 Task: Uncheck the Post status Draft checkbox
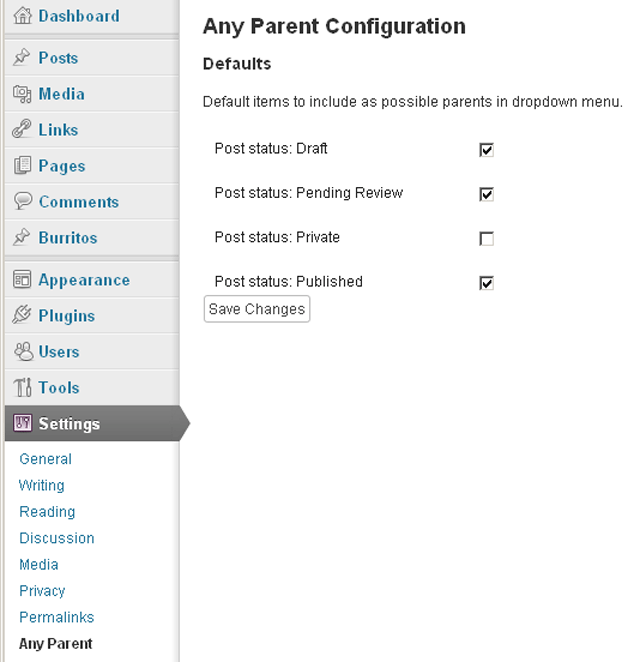pos(486,150)
